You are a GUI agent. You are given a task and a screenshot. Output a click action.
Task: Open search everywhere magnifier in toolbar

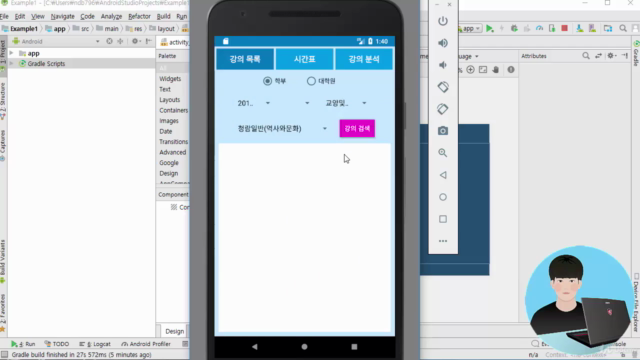623,29
